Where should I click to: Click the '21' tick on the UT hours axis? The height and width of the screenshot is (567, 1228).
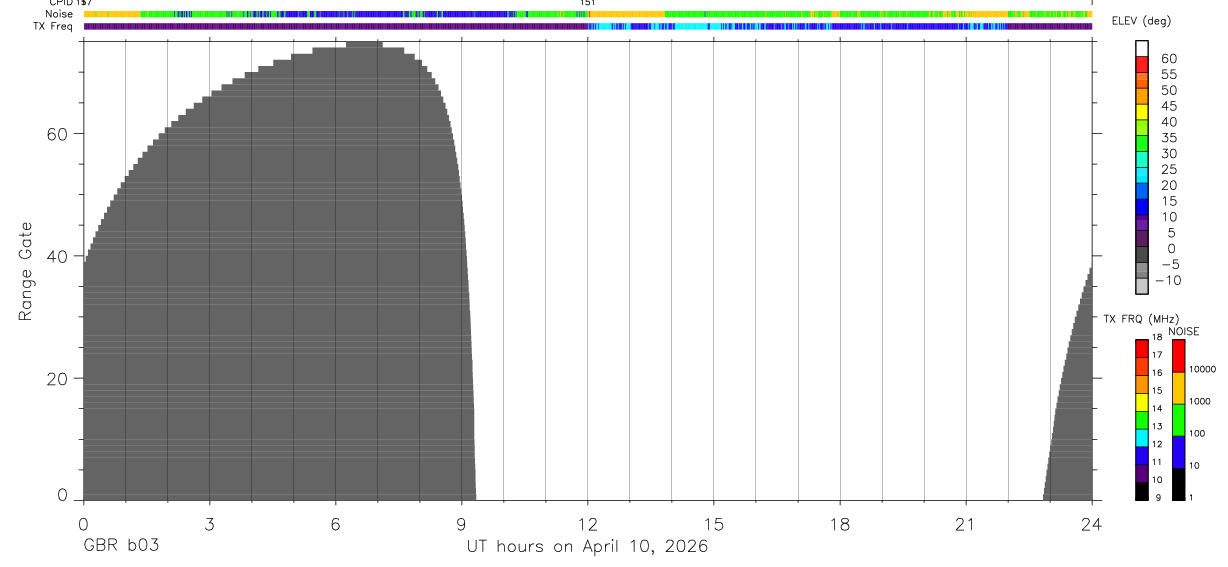(966, 523)
